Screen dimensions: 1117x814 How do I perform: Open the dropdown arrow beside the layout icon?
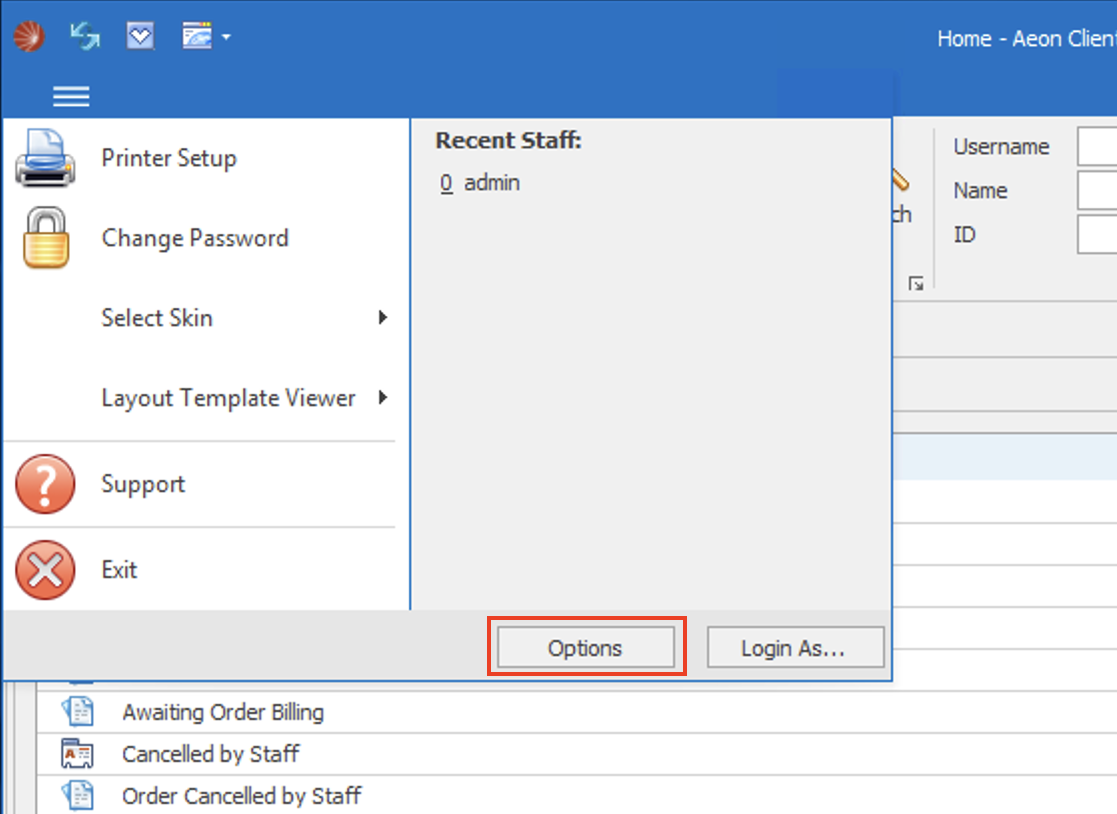pos(226,38)
